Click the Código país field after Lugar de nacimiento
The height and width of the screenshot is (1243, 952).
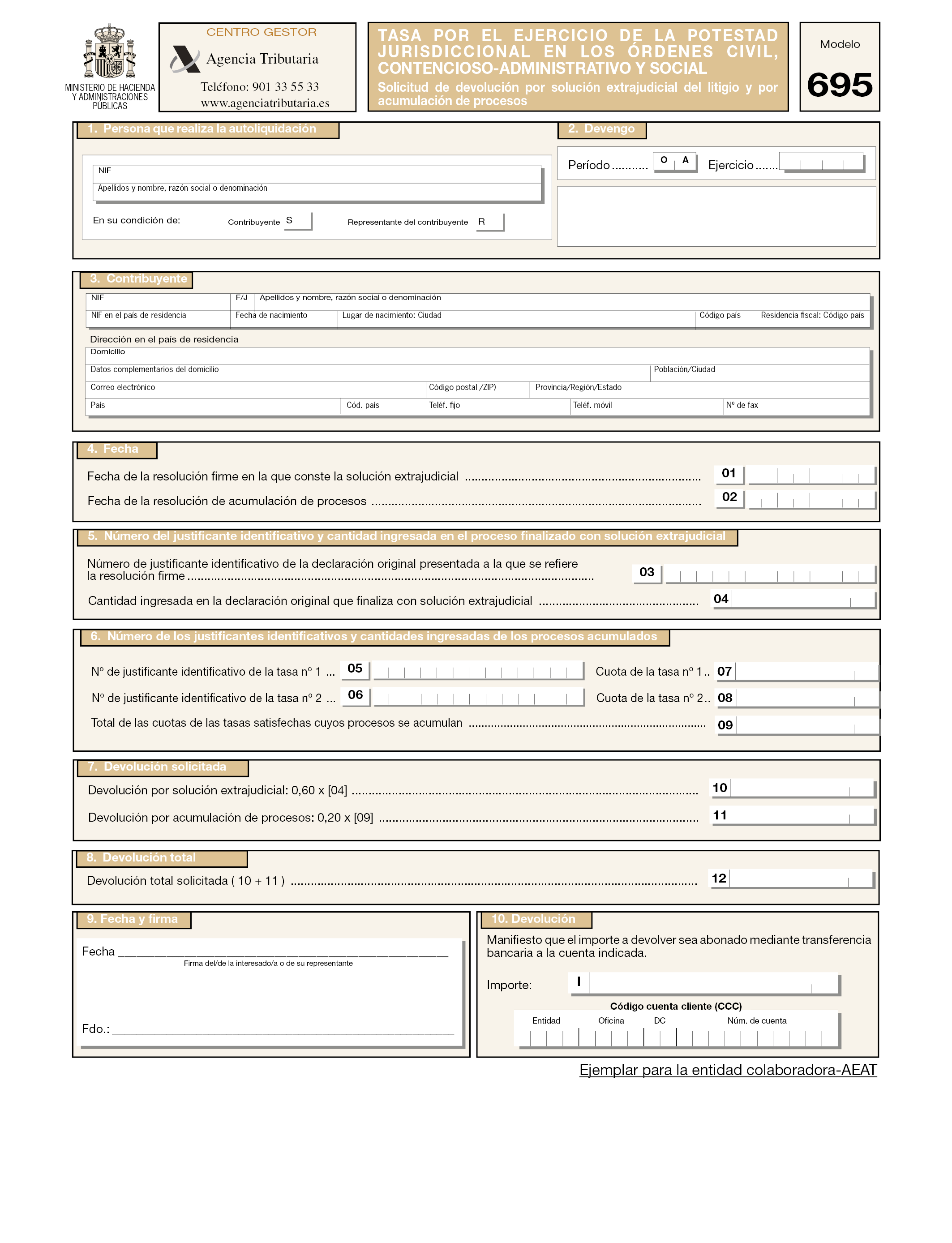tap(725, 319)
